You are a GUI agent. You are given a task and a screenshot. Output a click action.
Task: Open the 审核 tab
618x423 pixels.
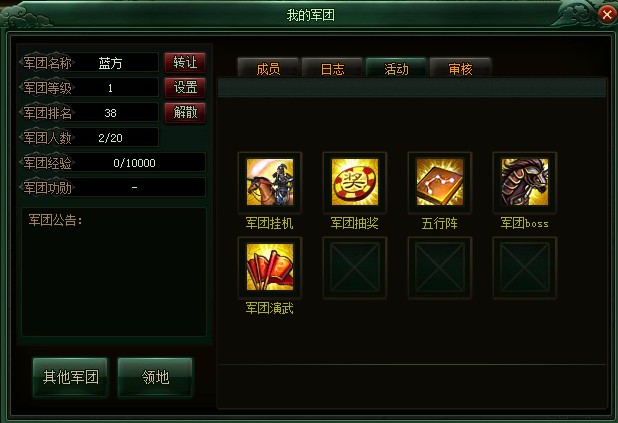(460, 68)
